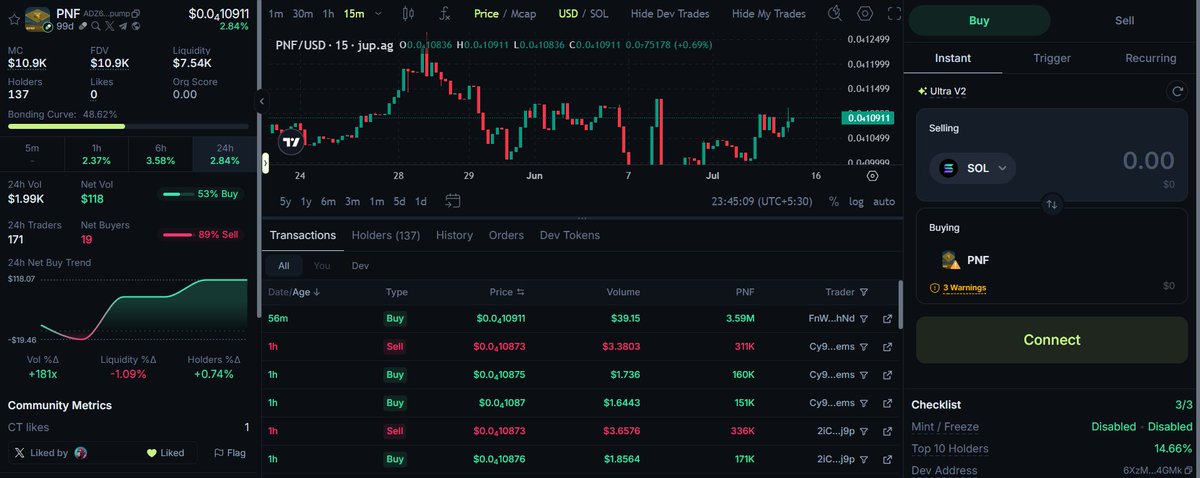Switch to the Sell side

point(1124,20)
